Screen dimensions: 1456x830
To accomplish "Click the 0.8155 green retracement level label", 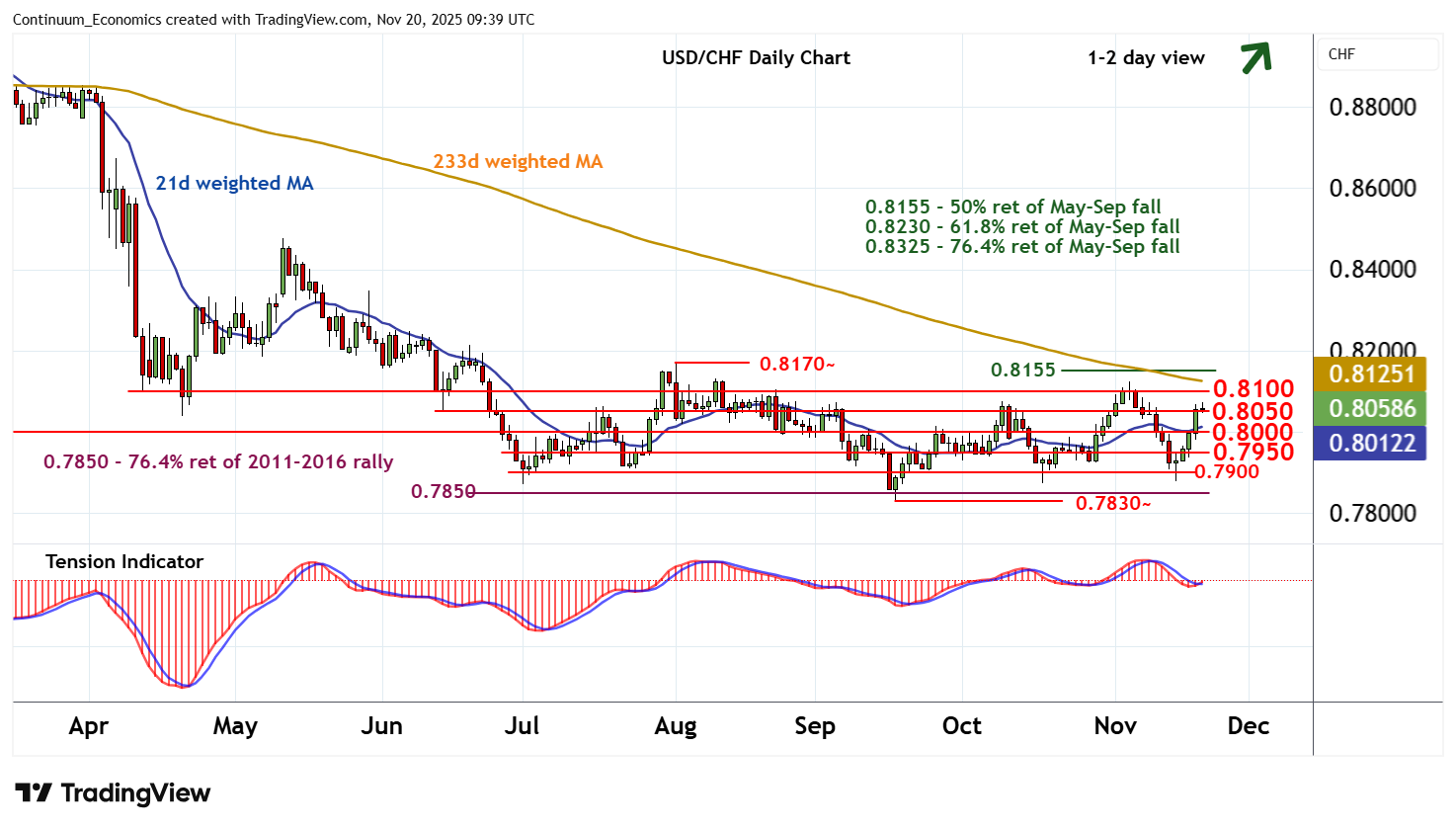I will [x=1022, y=371].
